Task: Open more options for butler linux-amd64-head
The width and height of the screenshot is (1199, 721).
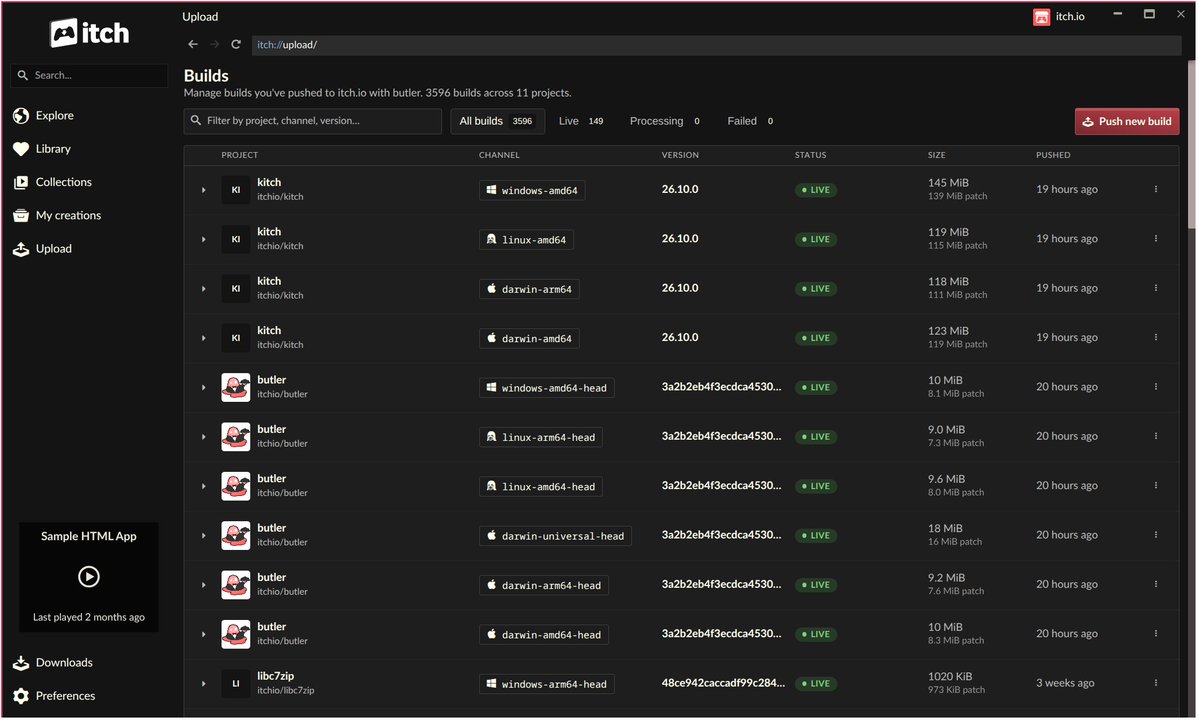Action: coord(1157,486)
